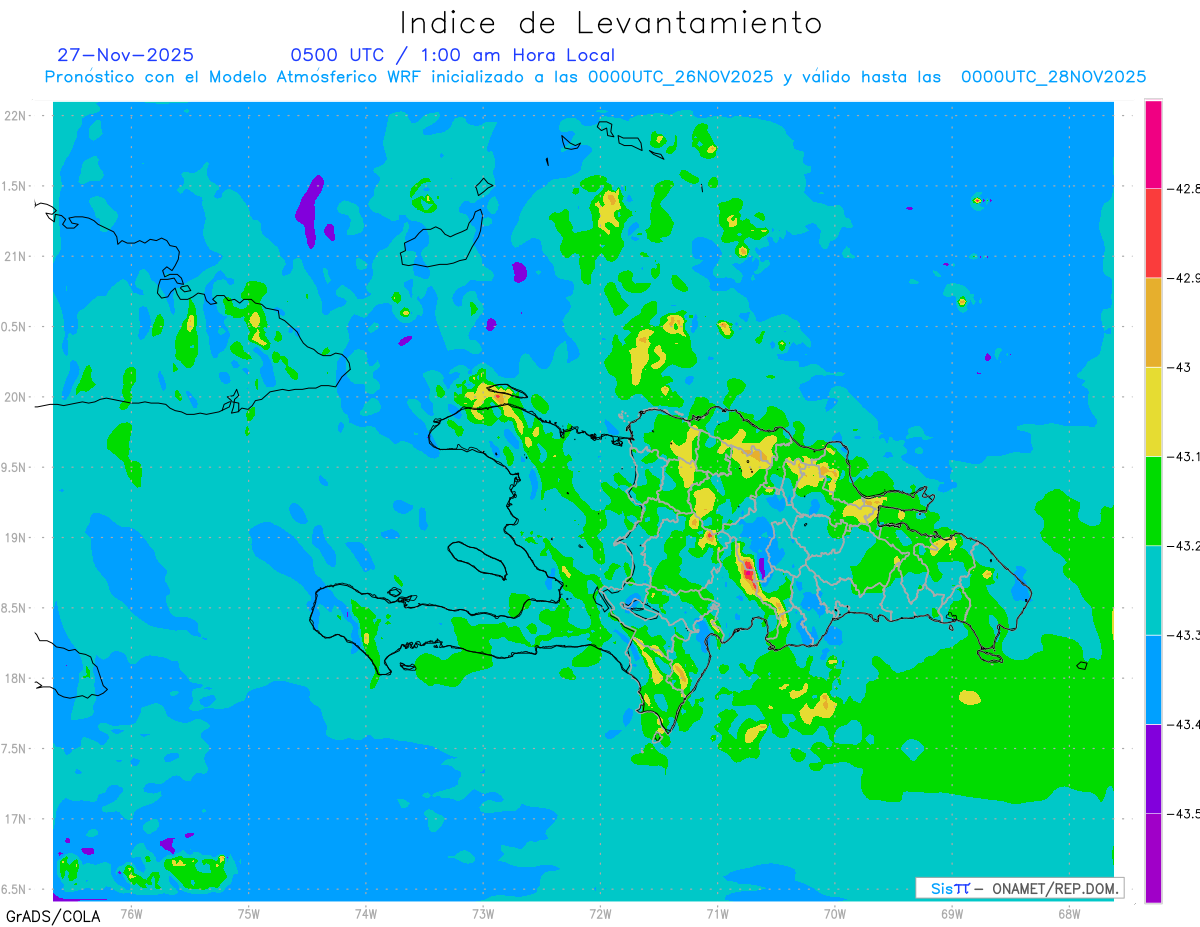Viewport: 1200px width, 927px height.
Task: Click latitude label '22N'
Action: point(16,115)
